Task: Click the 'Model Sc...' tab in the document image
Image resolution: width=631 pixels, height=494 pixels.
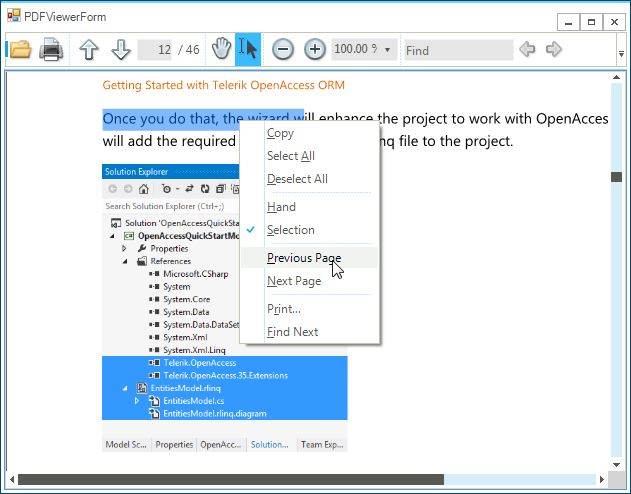Action: tap(126, 445)
